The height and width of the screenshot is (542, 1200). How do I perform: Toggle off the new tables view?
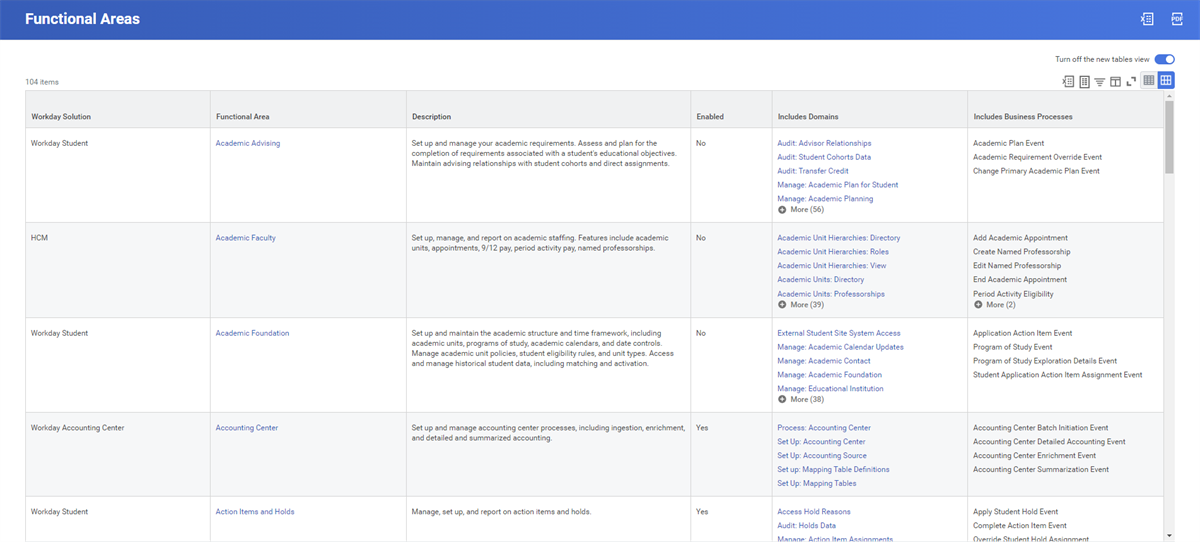point(1164,60)
